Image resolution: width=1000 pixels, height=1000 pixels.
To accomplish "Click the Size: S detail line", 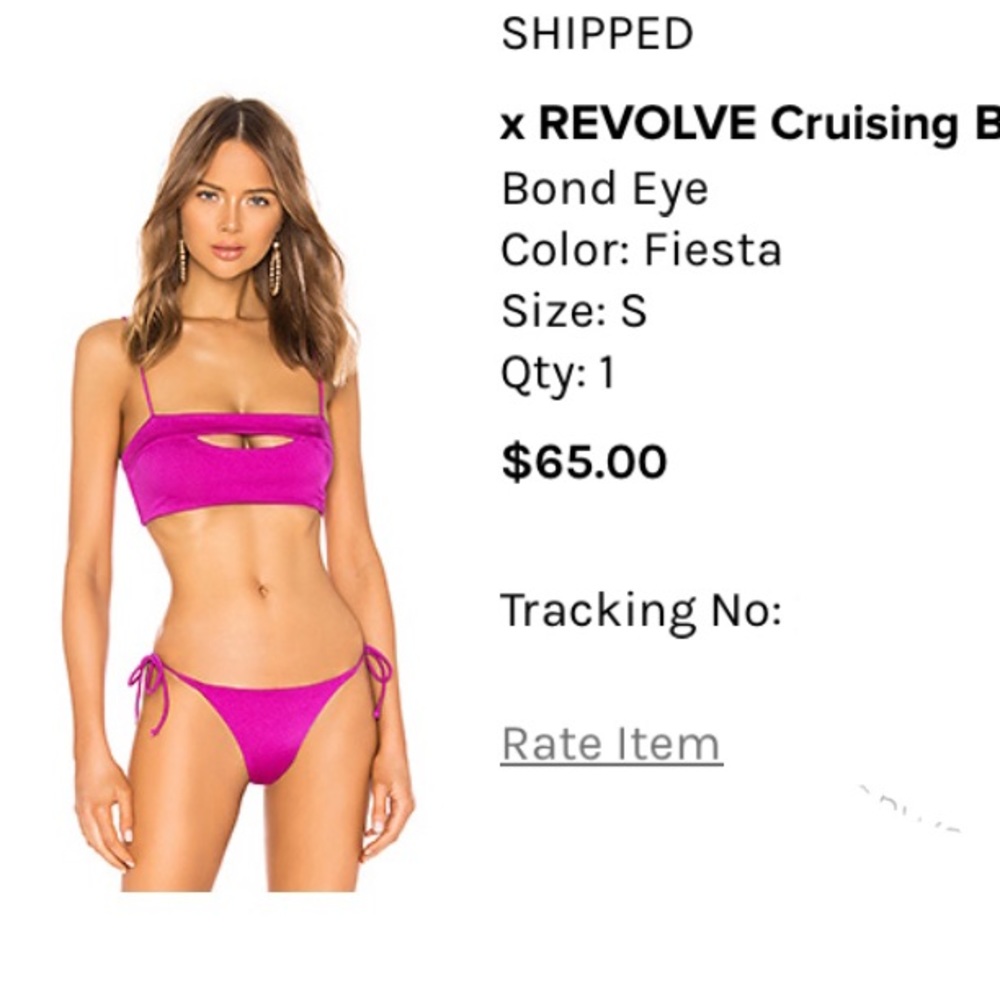I will tap(578, 310).
